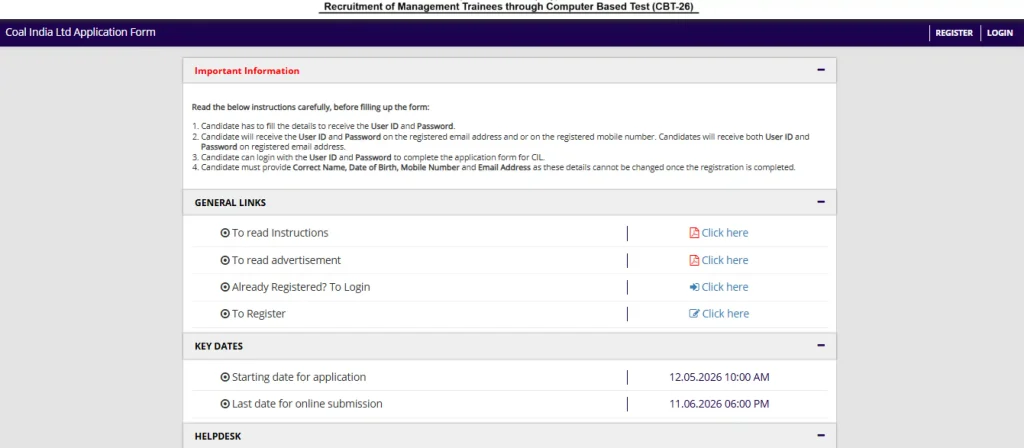Click the HELPDESK heading
The image size is (1024, 448).
point(218,436)
